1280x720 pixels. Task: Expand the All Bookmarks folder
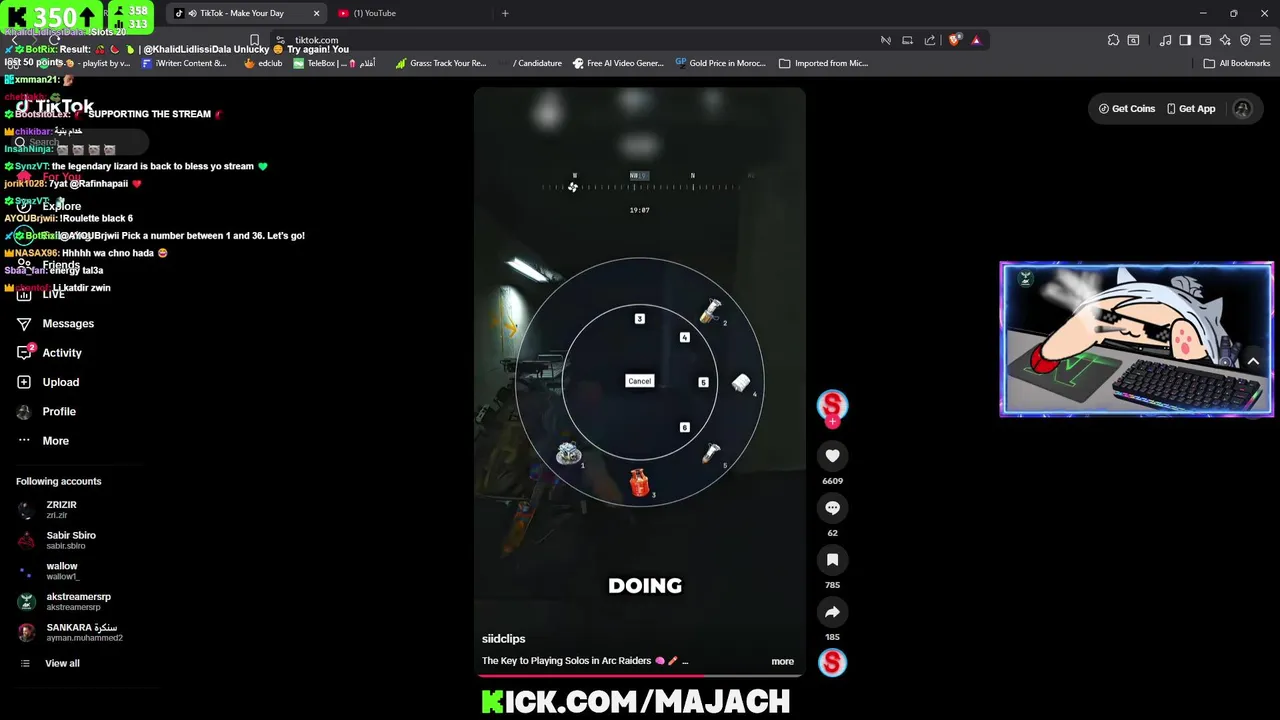[1237, 63]
